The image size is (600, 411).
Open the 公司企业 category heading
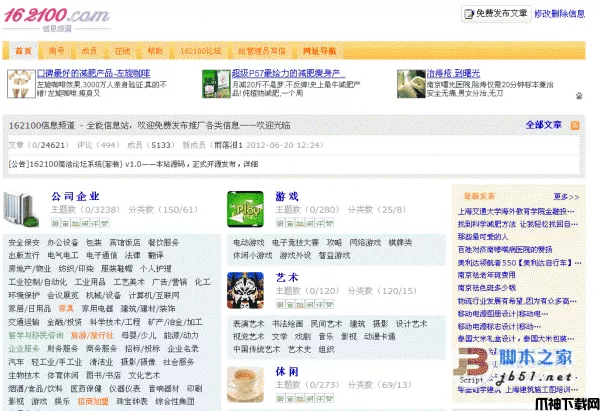coord(75,197)
